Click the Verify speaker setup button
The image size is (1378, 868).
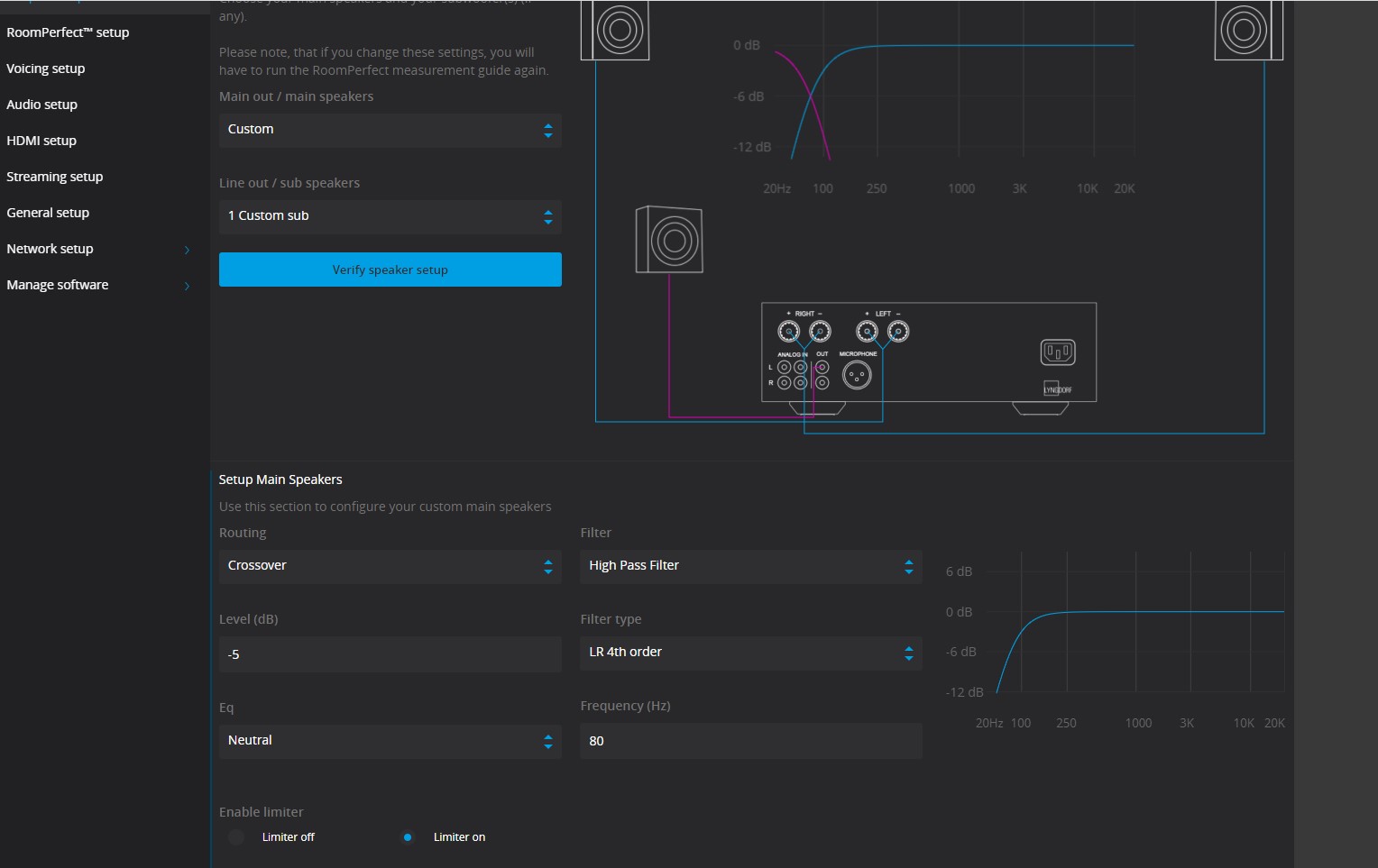(390, 270)
